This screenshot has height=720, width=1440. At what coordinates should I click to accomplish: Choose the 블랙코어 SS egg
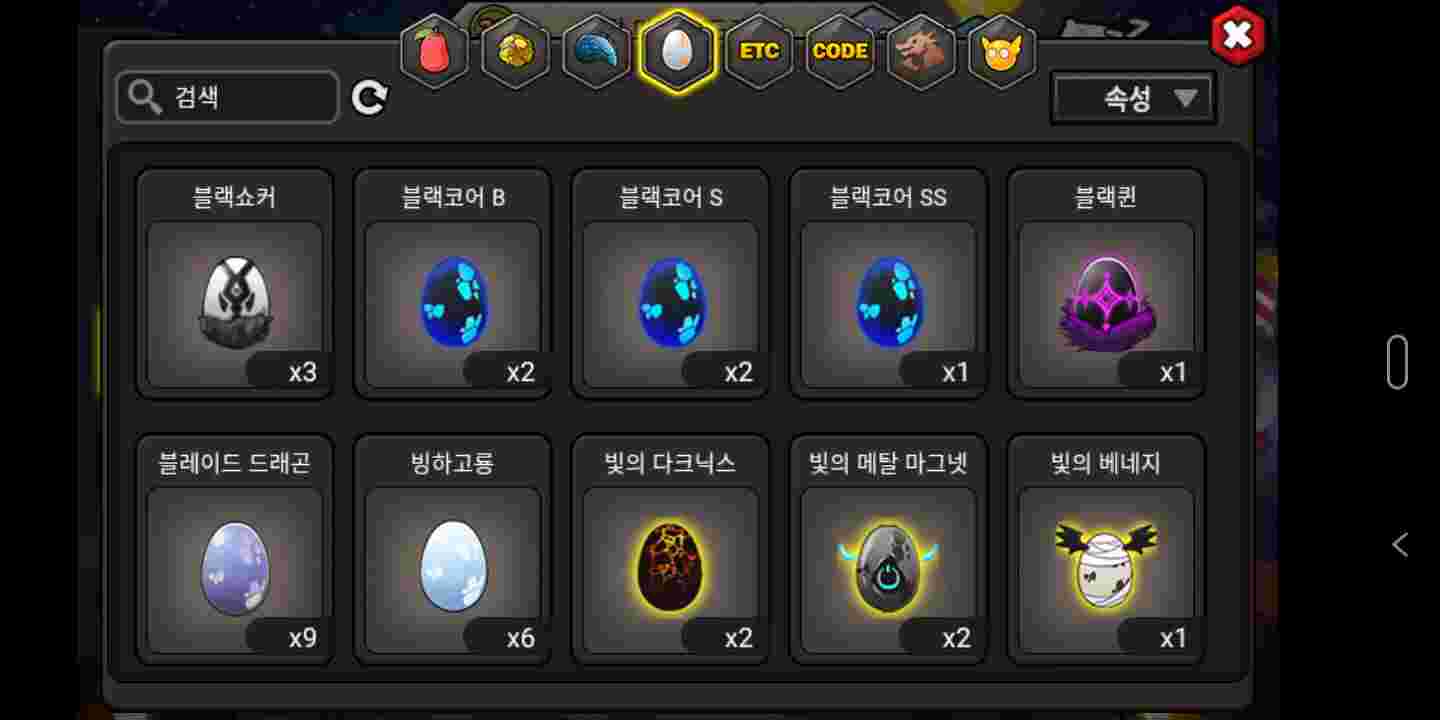[x=889, y=283]
